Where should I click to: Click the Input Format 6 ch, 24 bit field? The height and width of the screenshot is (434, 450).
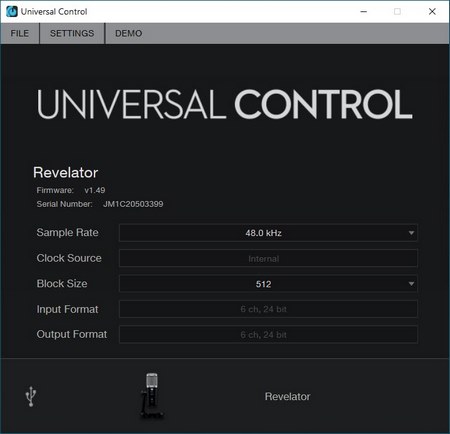(x=268, y=309)
